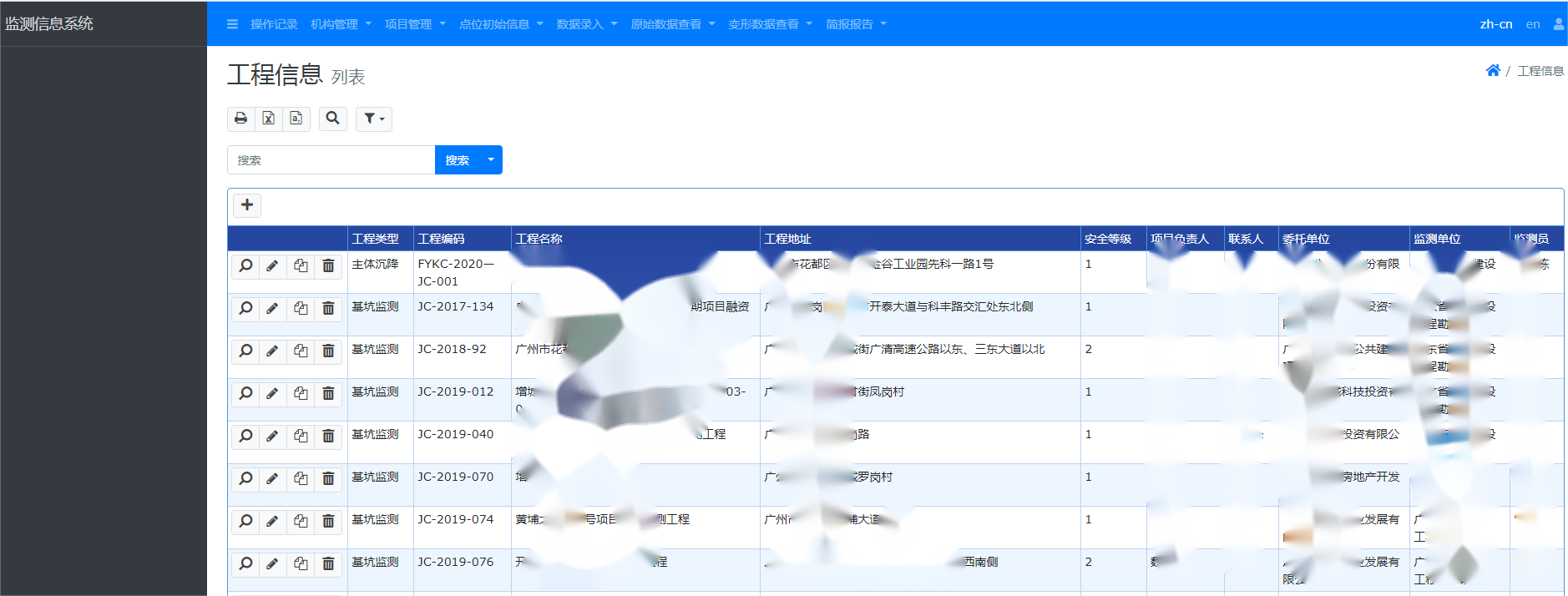Export list to Excel file icon

point(268,119)
